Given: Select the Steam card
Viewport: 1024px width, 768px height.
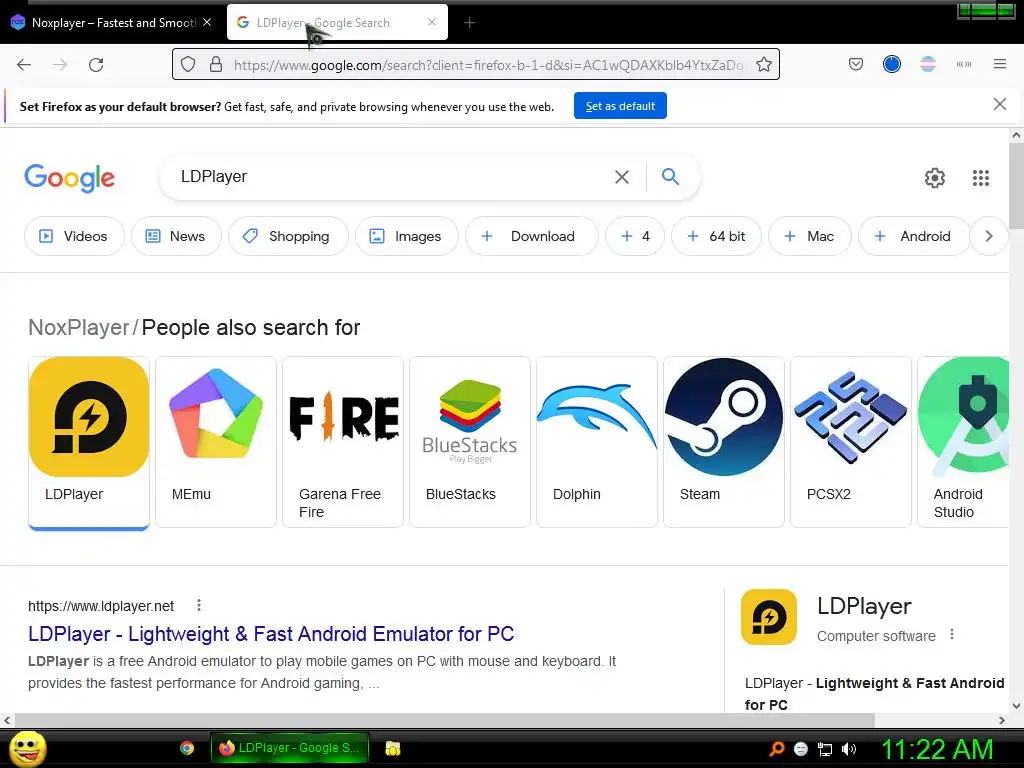Looking at the screenshot, I should pyautogui.click(x=724, y=442).
